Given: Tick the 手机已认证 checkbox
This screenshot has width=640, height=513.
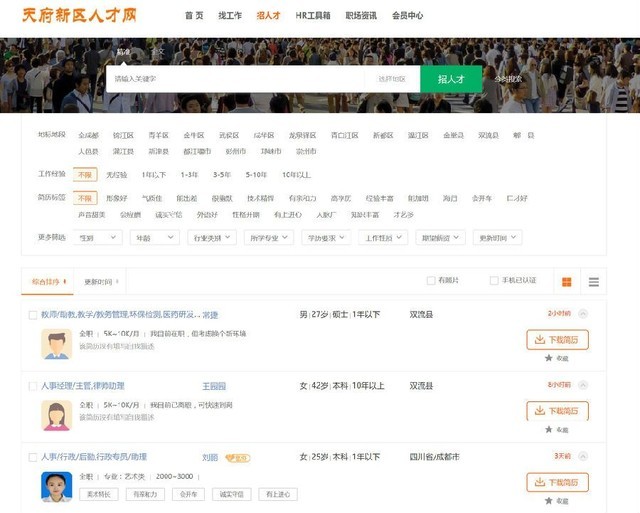Looking at the screenshot, I should coord(494,281).
